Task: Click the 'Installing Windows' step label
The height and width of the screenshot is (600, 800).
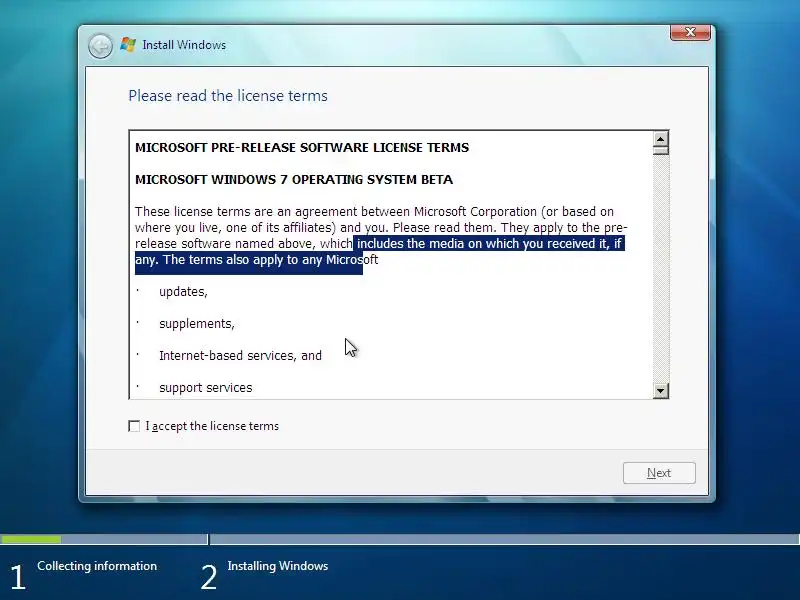Action: [x=278, y=566]
